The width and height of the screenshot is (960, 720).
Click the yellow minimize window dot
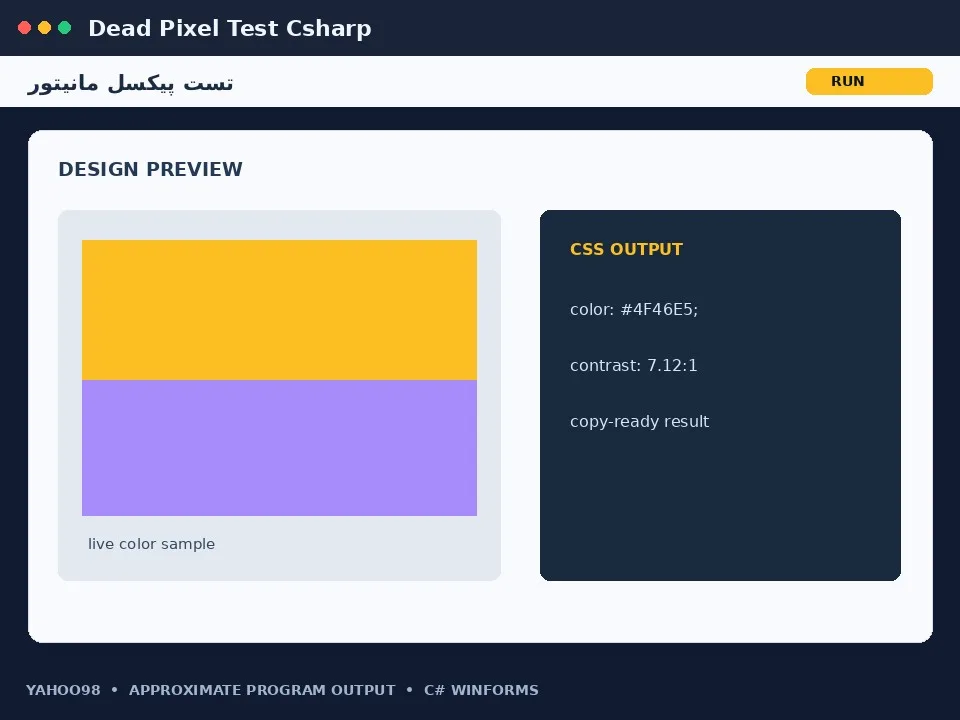tap(44, 28)
